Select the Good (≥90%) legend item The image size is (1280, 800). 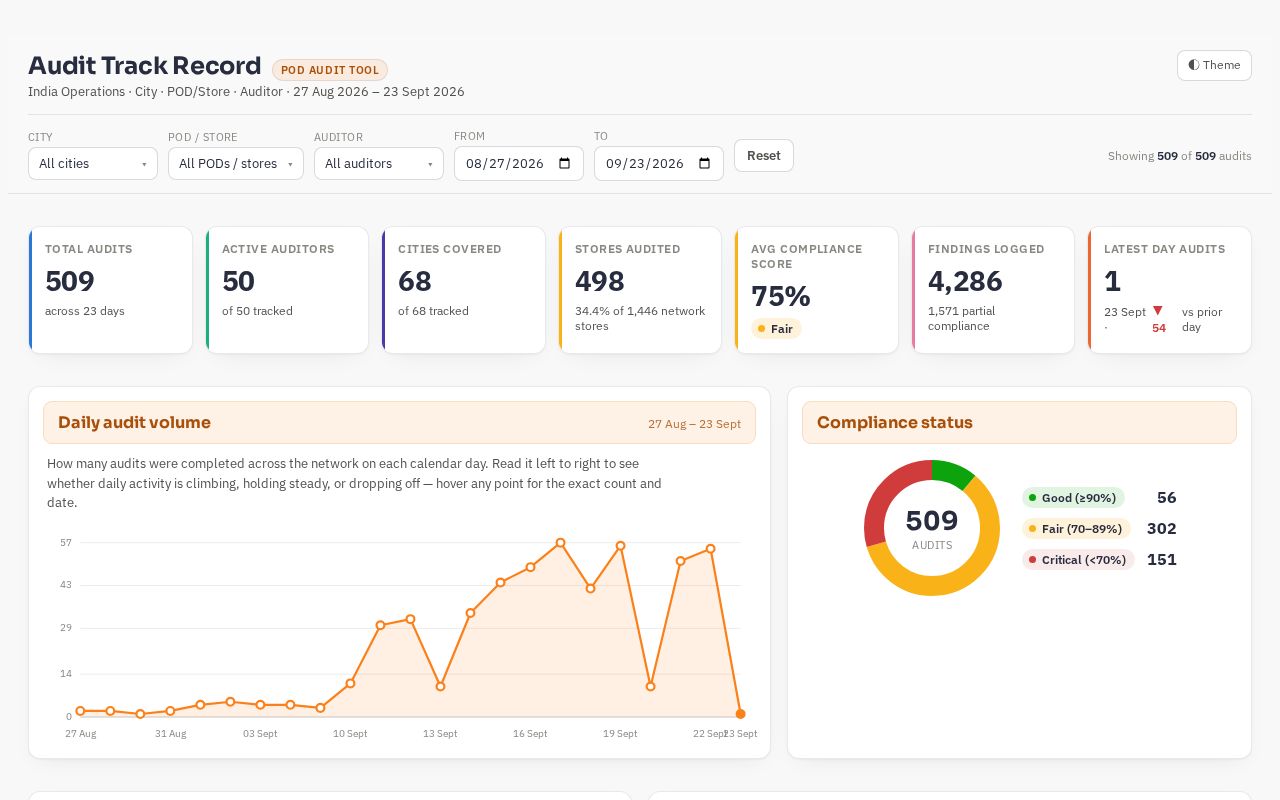click(x=1073, y=498)
